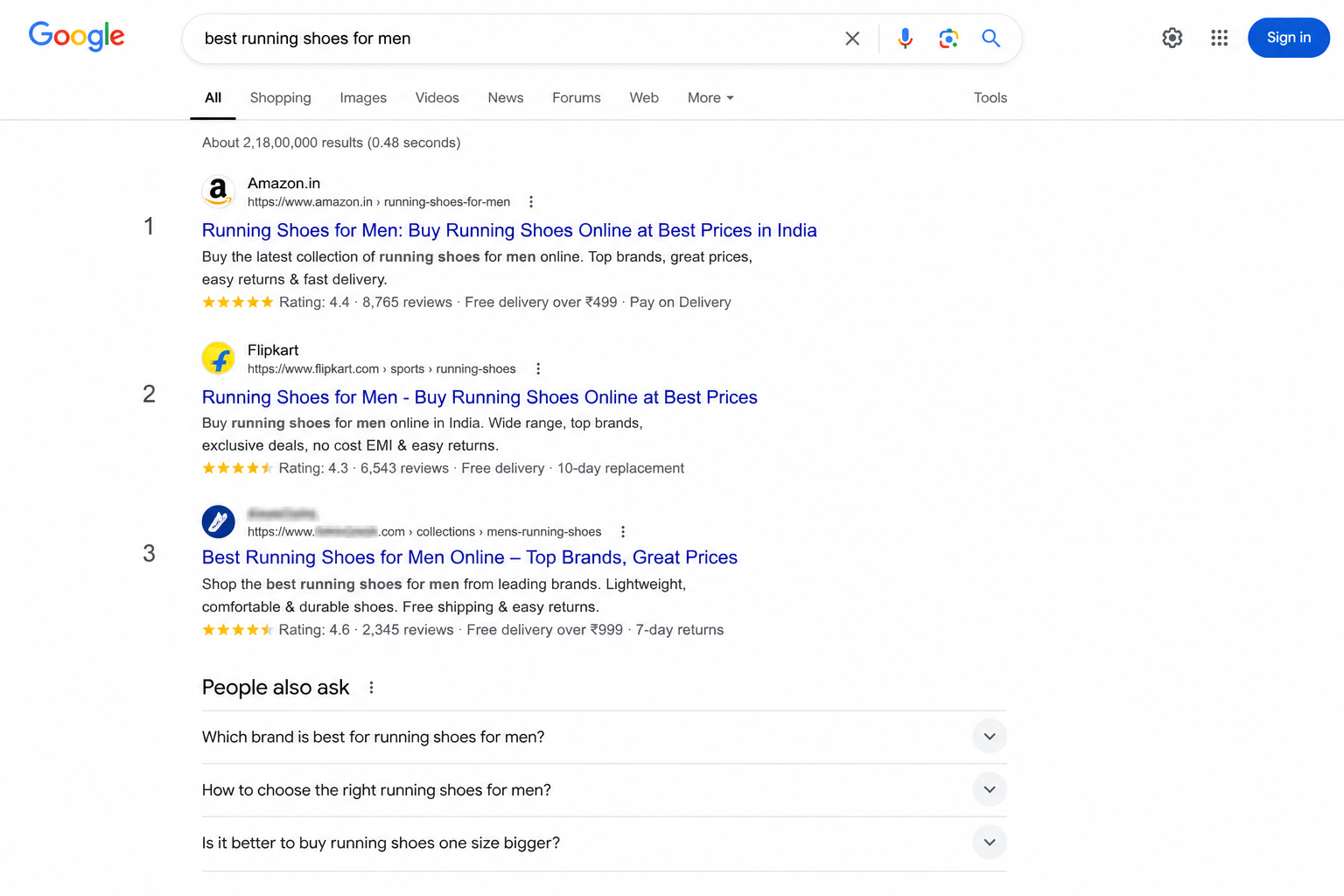The height and width of the screenshot is (896, 1344).
Task: Click Flipkart 6,543 reviews text
Action: 404,468
